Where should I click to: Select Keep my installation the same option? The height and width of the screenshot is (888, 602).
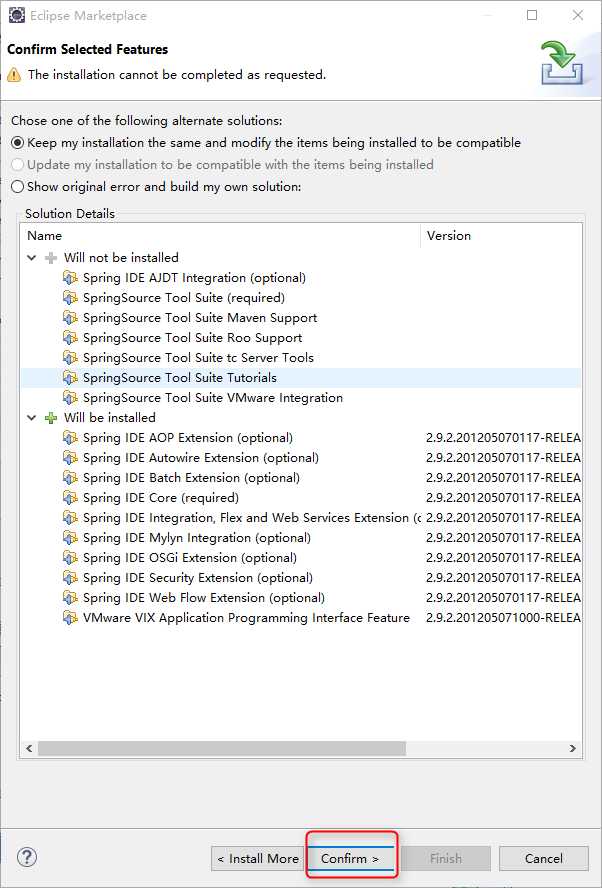click(x=266, y=143)
